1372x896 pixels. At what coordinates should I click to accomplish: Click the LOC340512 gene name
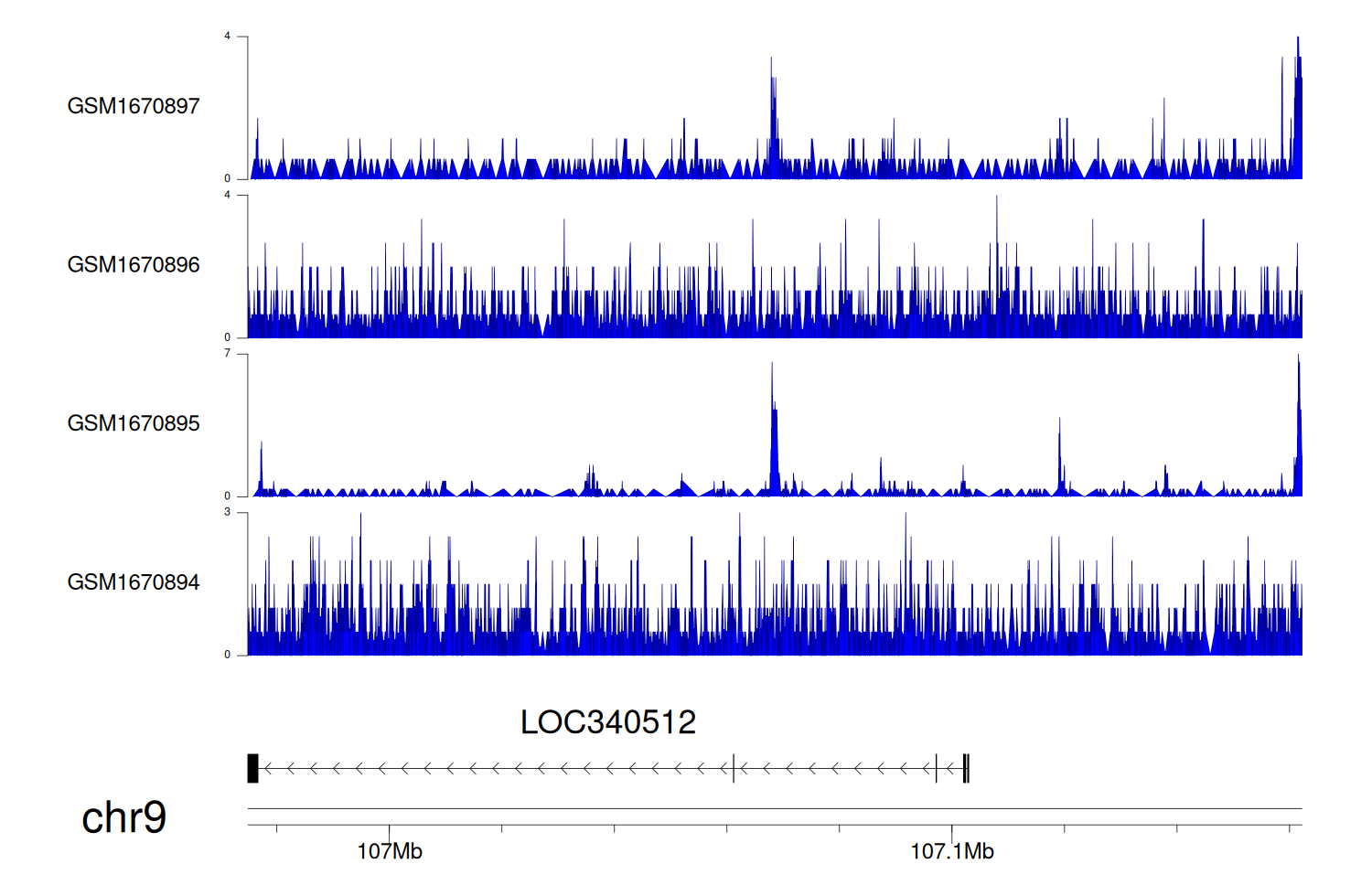click(x=608, y=722)
